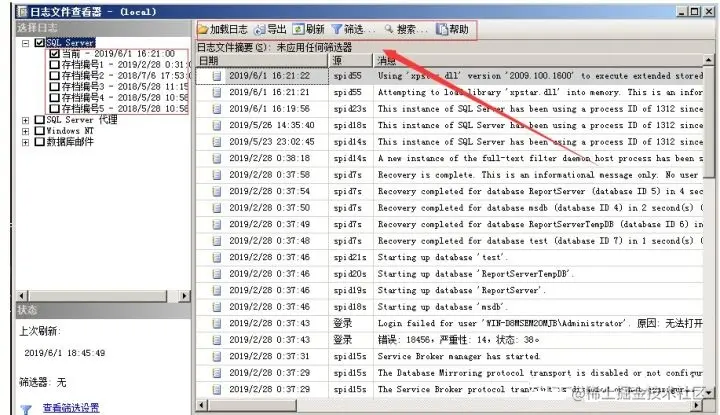Click the Filter (筛选) funnel icon
The height and width of the screenshot is (415, 720).
(x=337, y=29)
